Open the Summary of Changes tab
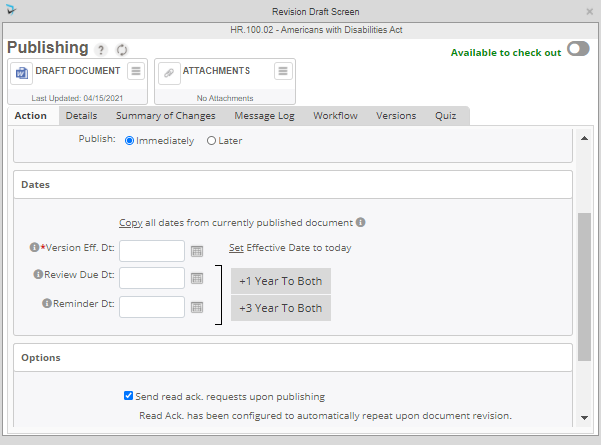Screen dimensions: 601x445 166,116
